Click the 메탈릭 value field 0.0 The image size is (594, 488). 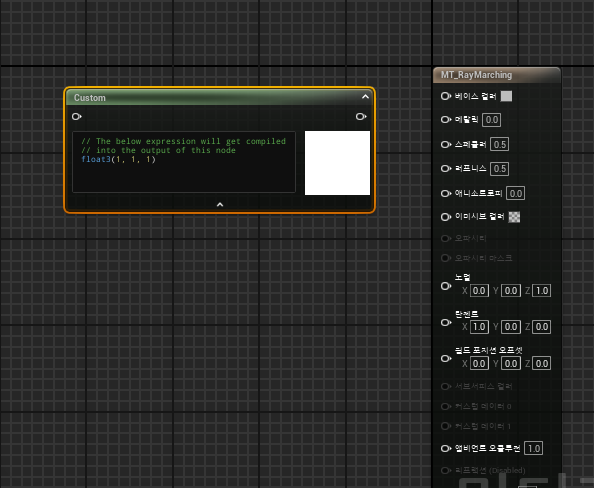point(492,120)
